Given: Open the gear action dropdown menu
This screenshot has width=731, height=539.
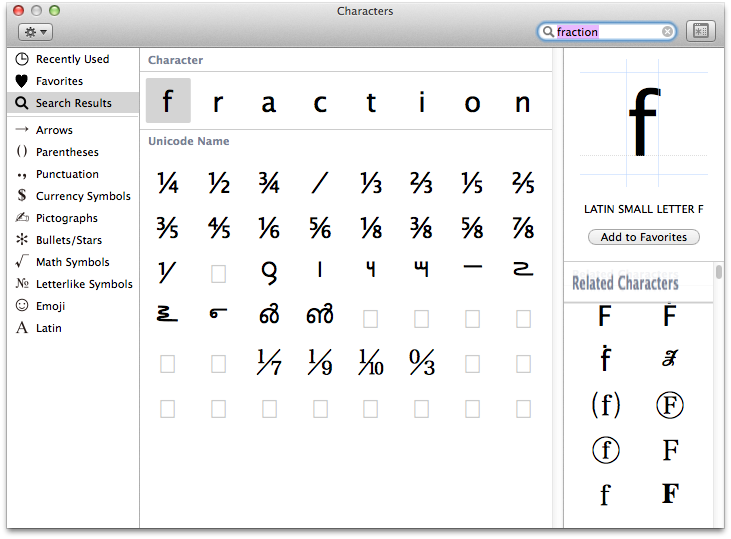Looking at the screenshot, I should click(36, 32).
